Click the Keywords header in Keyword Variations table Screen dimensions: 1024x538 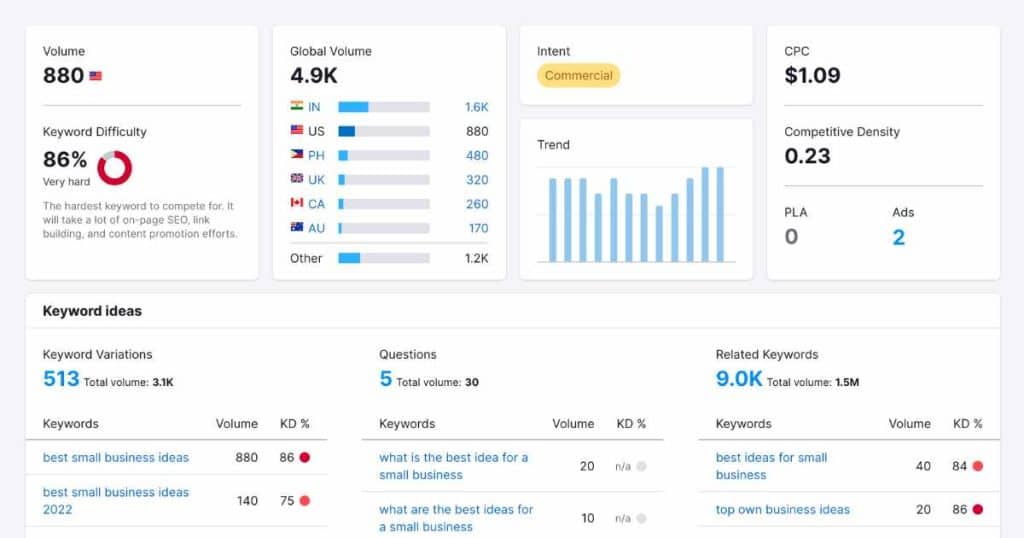click(x=71, y=424)
